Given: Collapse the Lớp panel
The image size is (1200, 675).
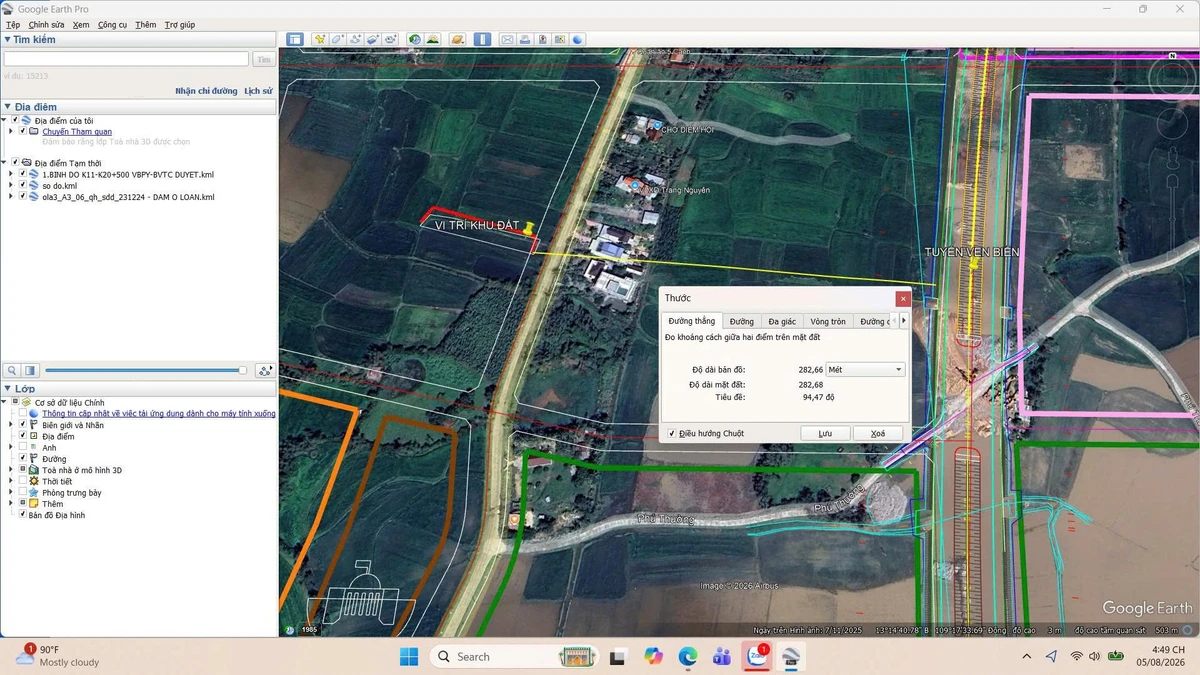Looking at the screenshot, I should tap(8, 388).
